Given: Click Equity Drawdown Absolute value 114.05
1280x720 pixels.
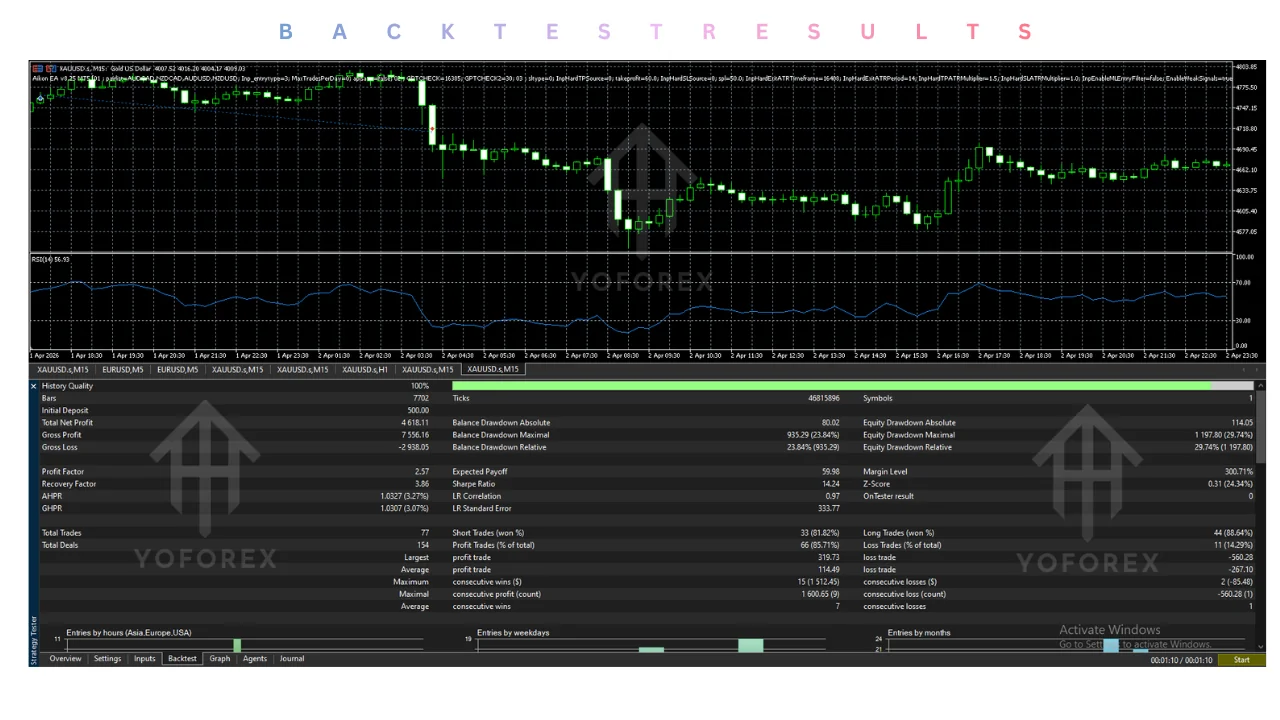Looking at the screenshot, I should [x=1241, y=423].
